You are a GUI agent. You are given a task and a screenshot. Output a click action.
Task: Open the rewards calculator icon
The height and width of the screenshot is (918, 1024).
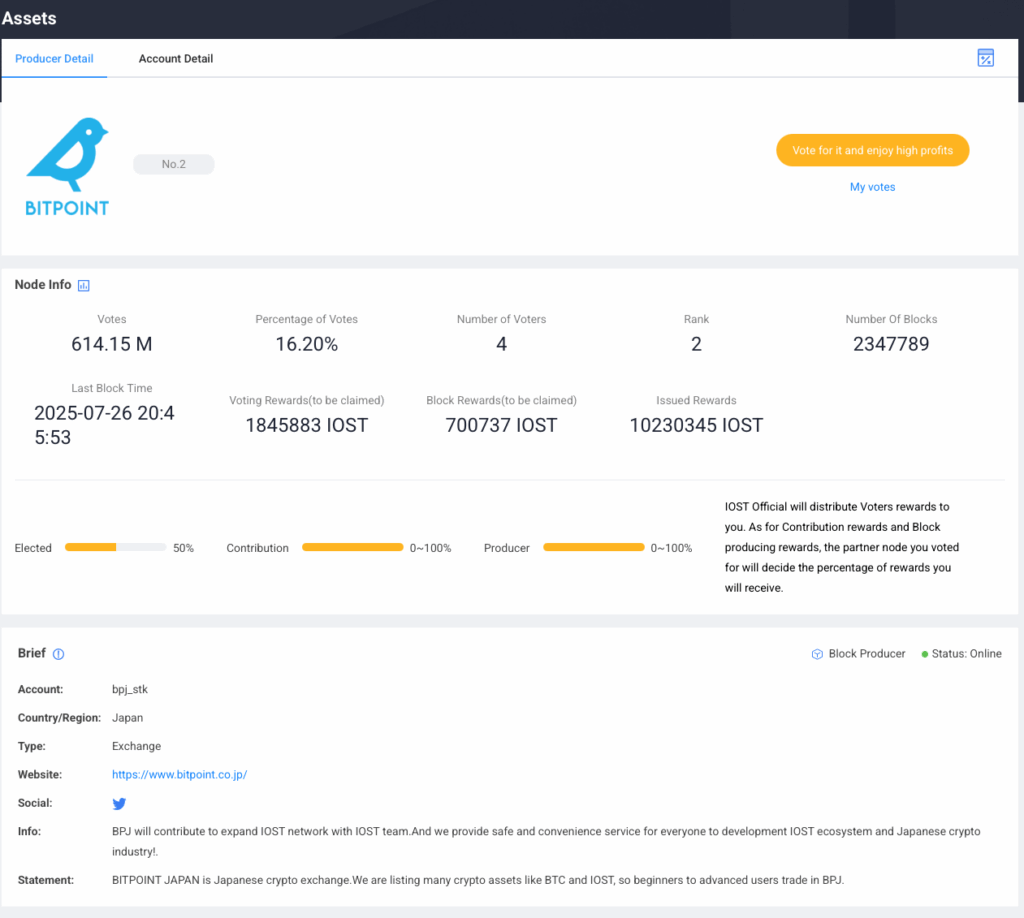[x=985, y=58]
